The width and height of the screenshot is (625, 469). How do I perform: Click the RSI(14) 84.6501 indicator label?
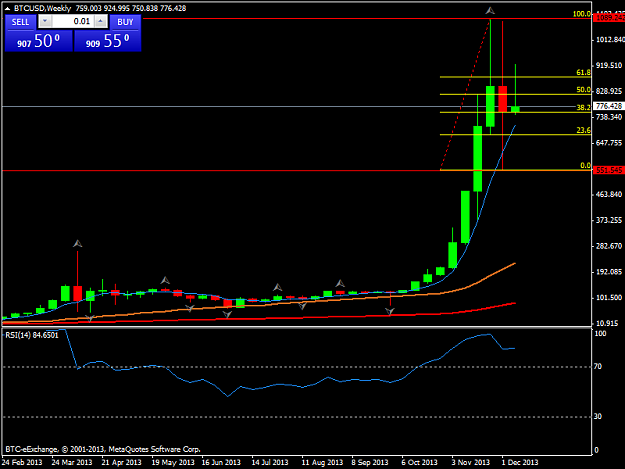[x=32, y=335]
